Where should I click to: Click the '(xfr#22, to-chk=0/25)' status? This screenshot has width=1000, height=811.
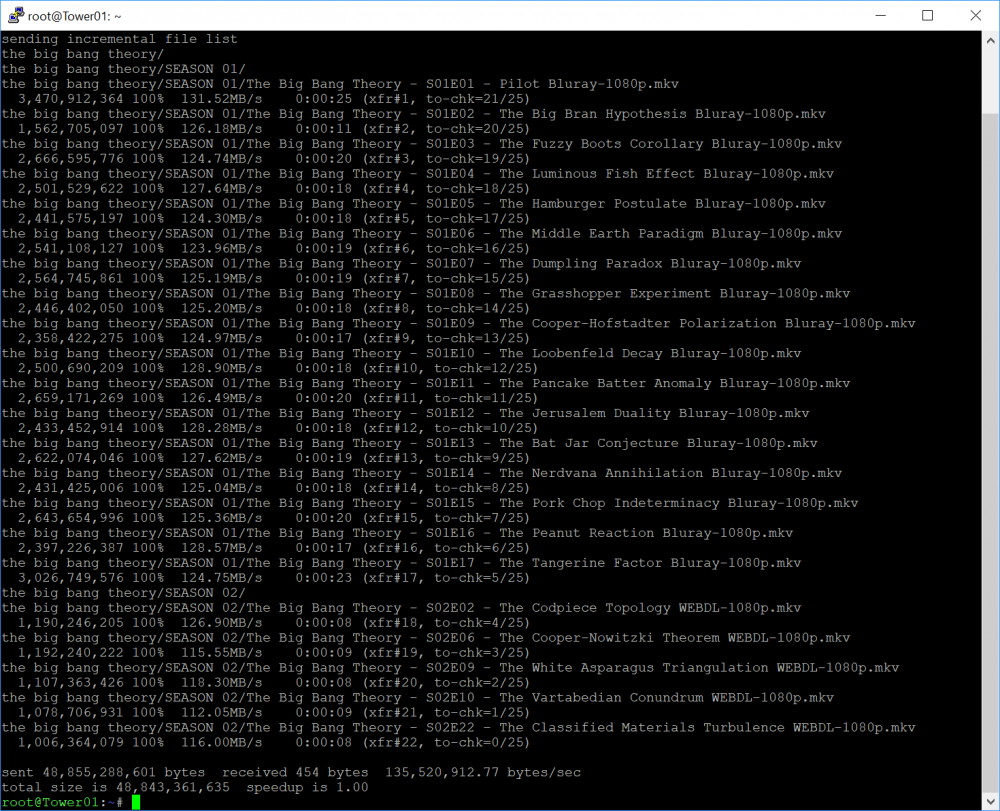point(446,743)
